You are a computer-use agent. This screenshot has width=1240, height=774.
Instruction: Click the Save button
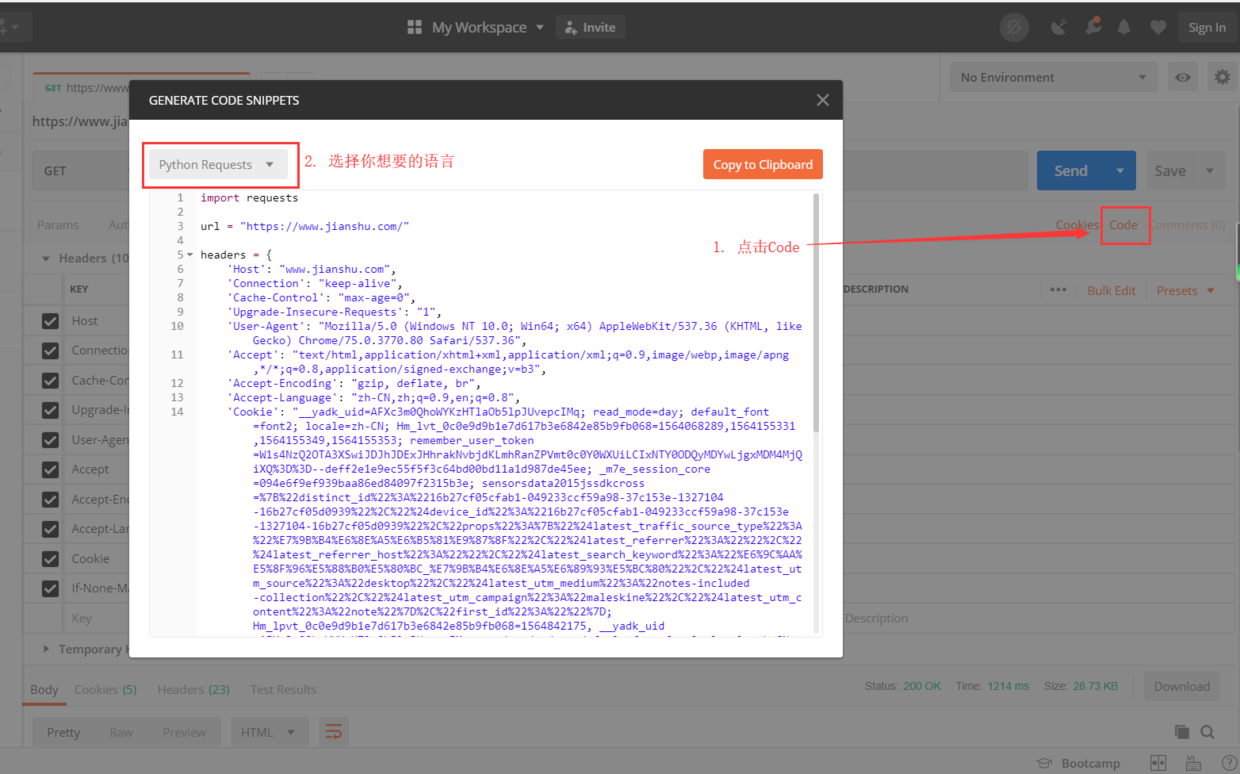pos(1170,171)
